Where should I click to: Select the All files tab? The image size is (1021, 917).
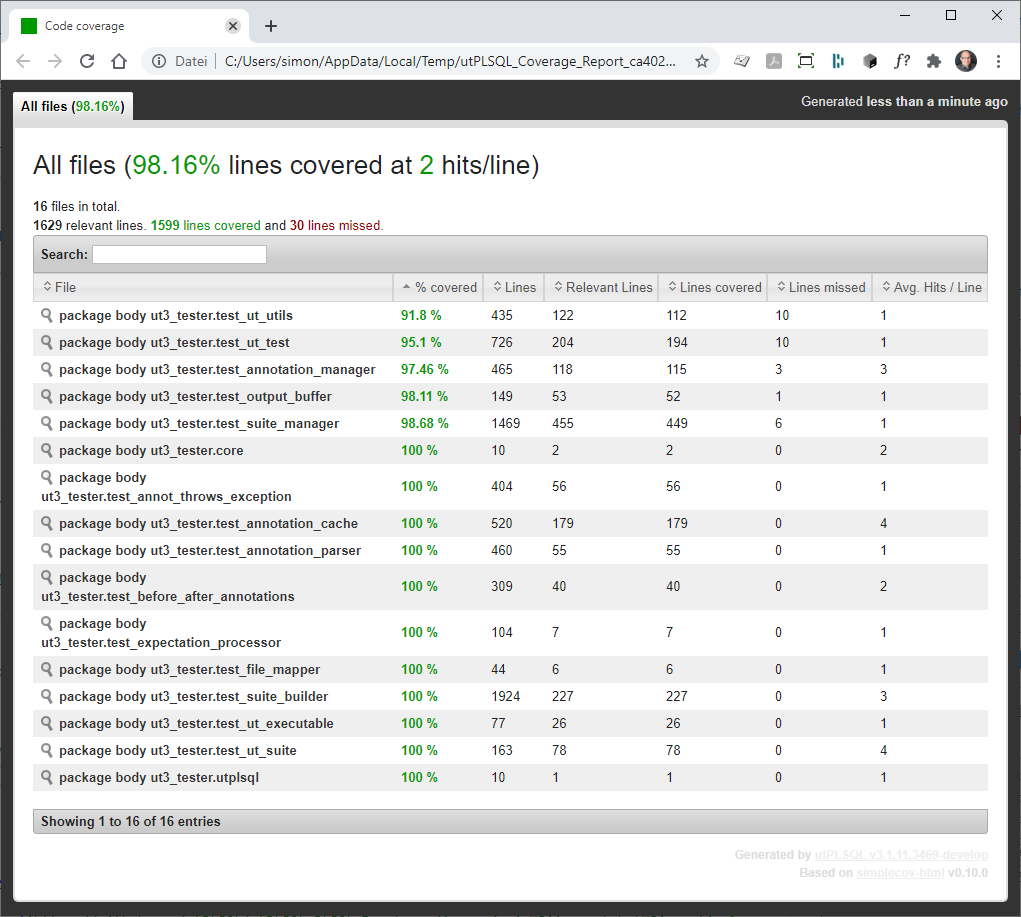[x=72, y=106]
